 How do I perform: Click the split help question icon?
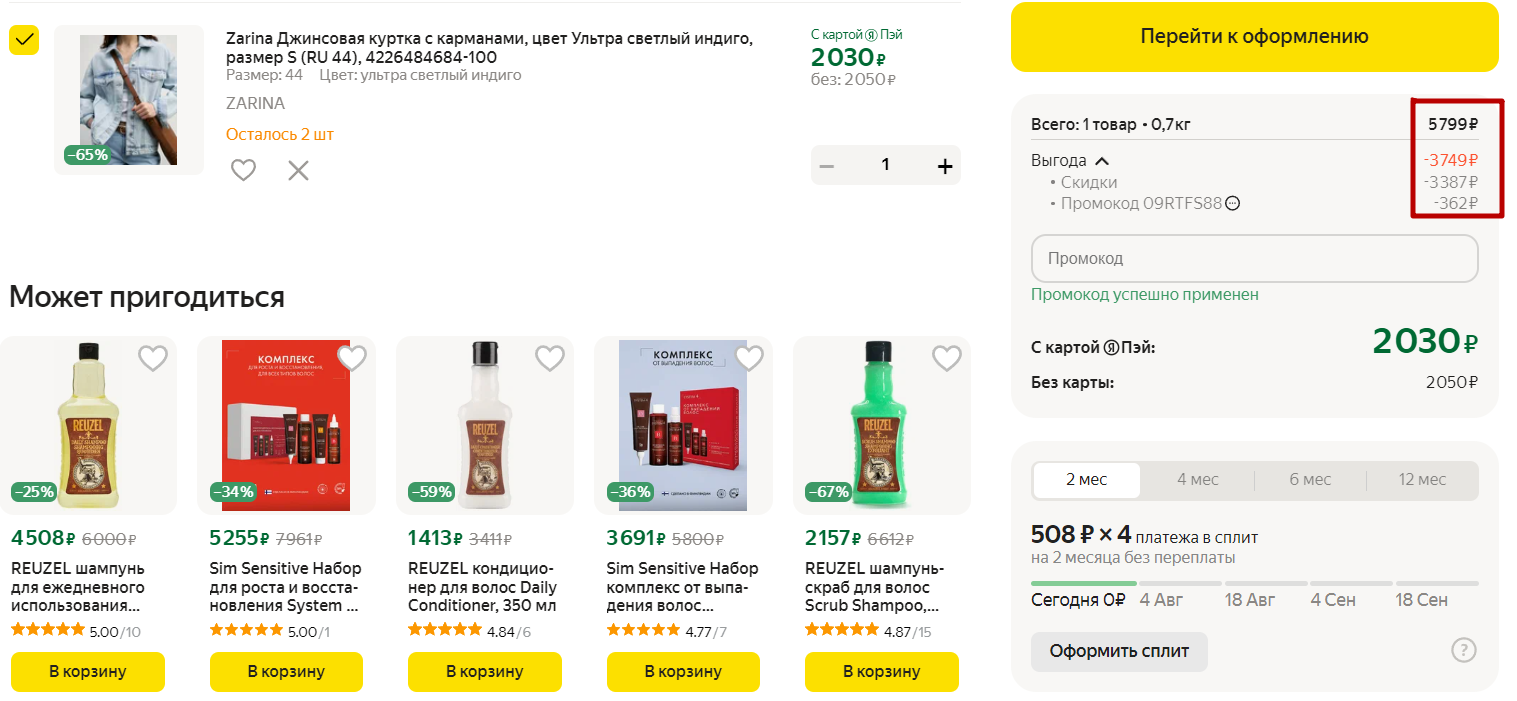[x=1463, y=651]
